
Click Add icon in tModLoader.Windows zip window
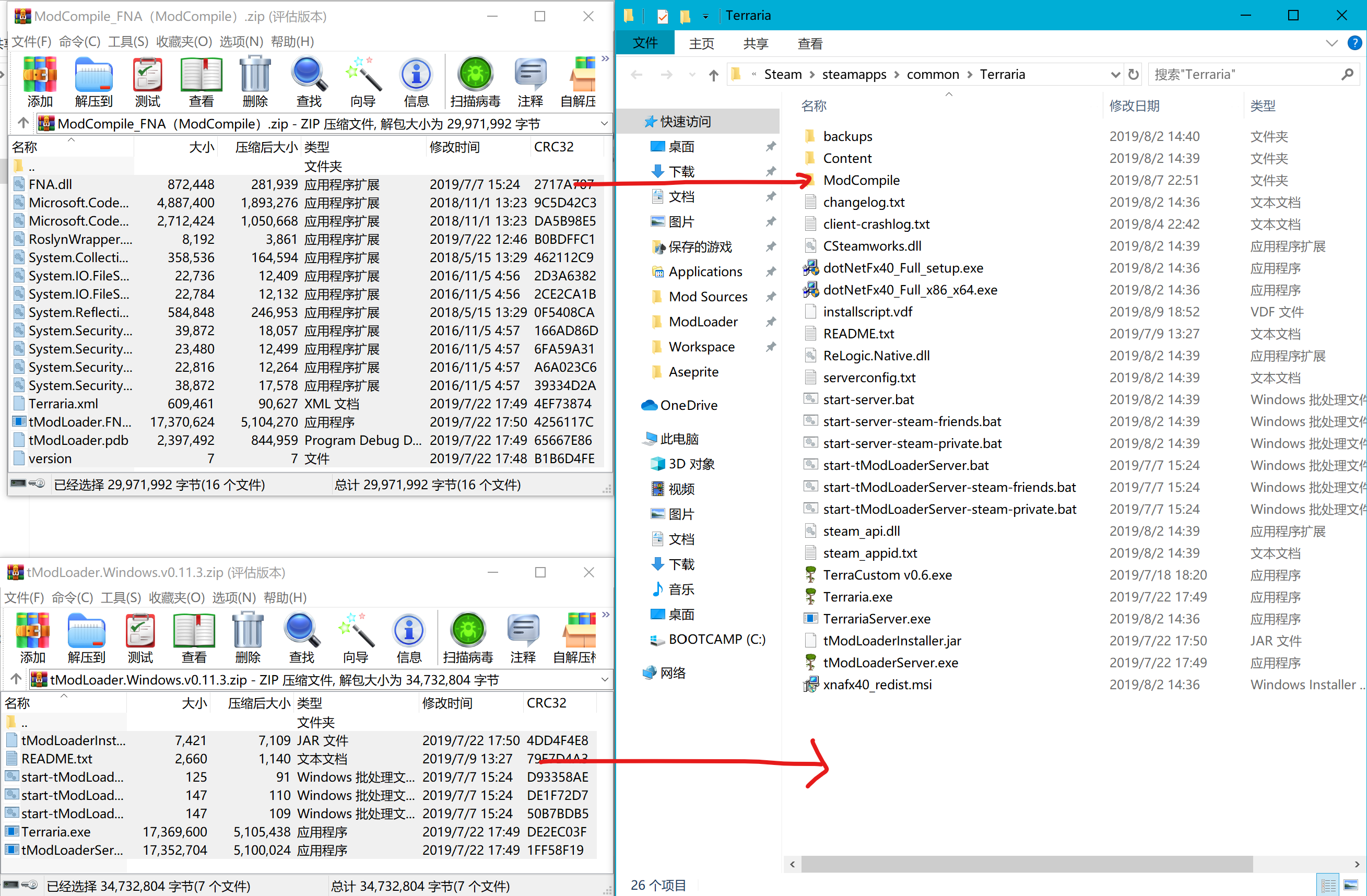(32, 638)
